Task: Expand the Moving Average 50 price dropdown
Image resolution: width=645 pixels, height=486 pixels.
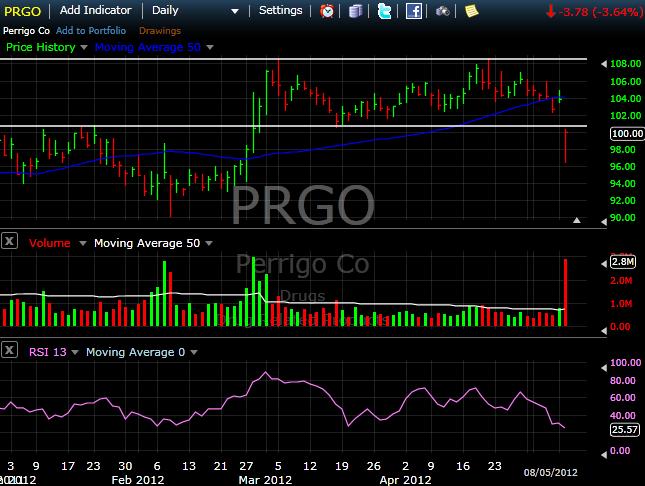Action: click(211, 47)
